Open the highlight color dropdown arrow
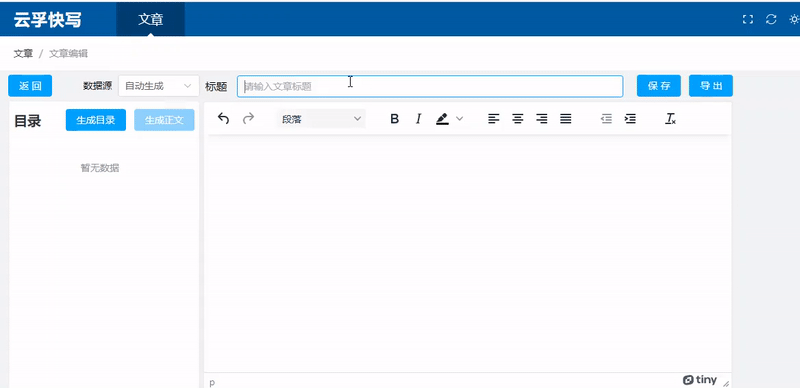The height and width of the screenshot is (388, 800). [459, 119]
